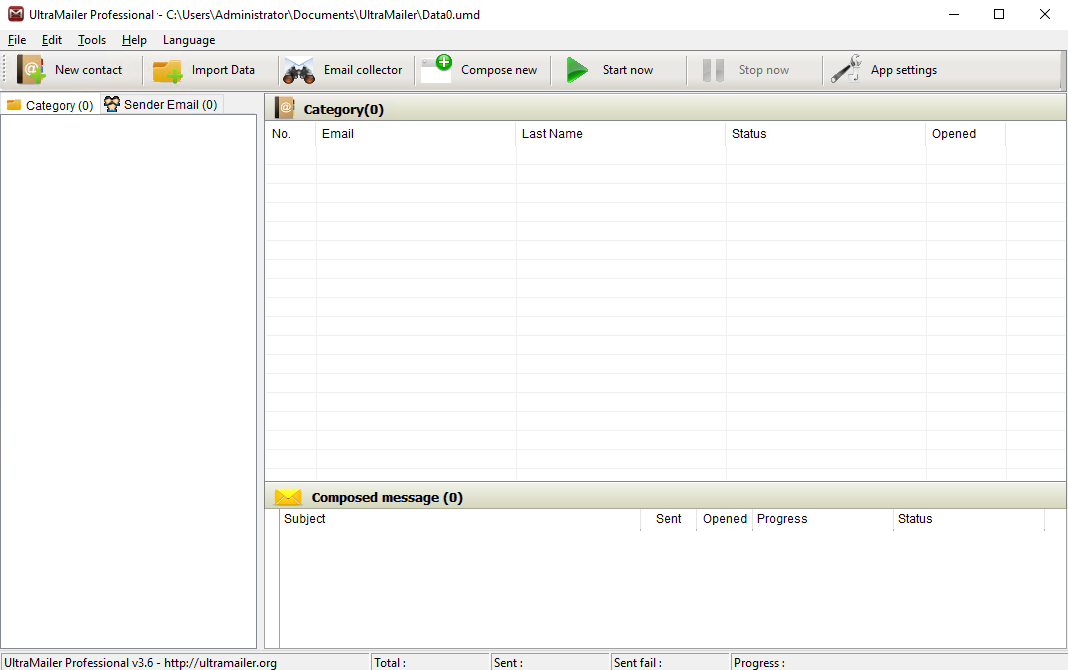Click the contact list Status column header

click(x=826, y=133)
